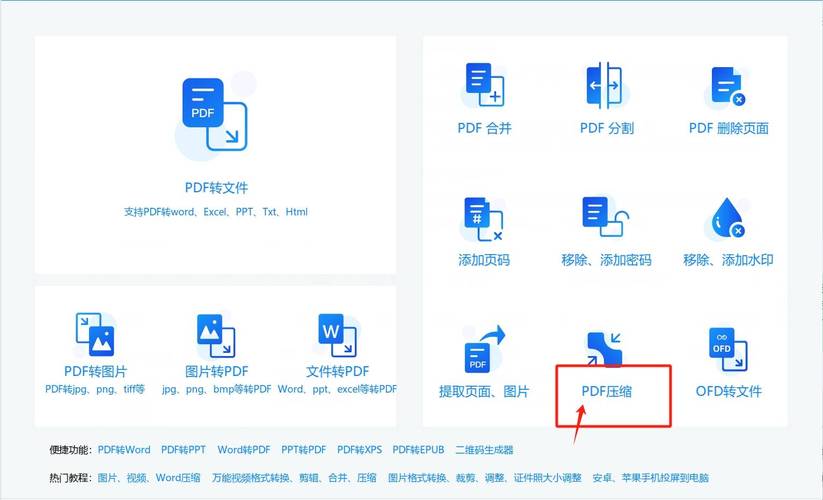Follow the PDF转Word quick link

pyautogui.click(x=124, y=450)
